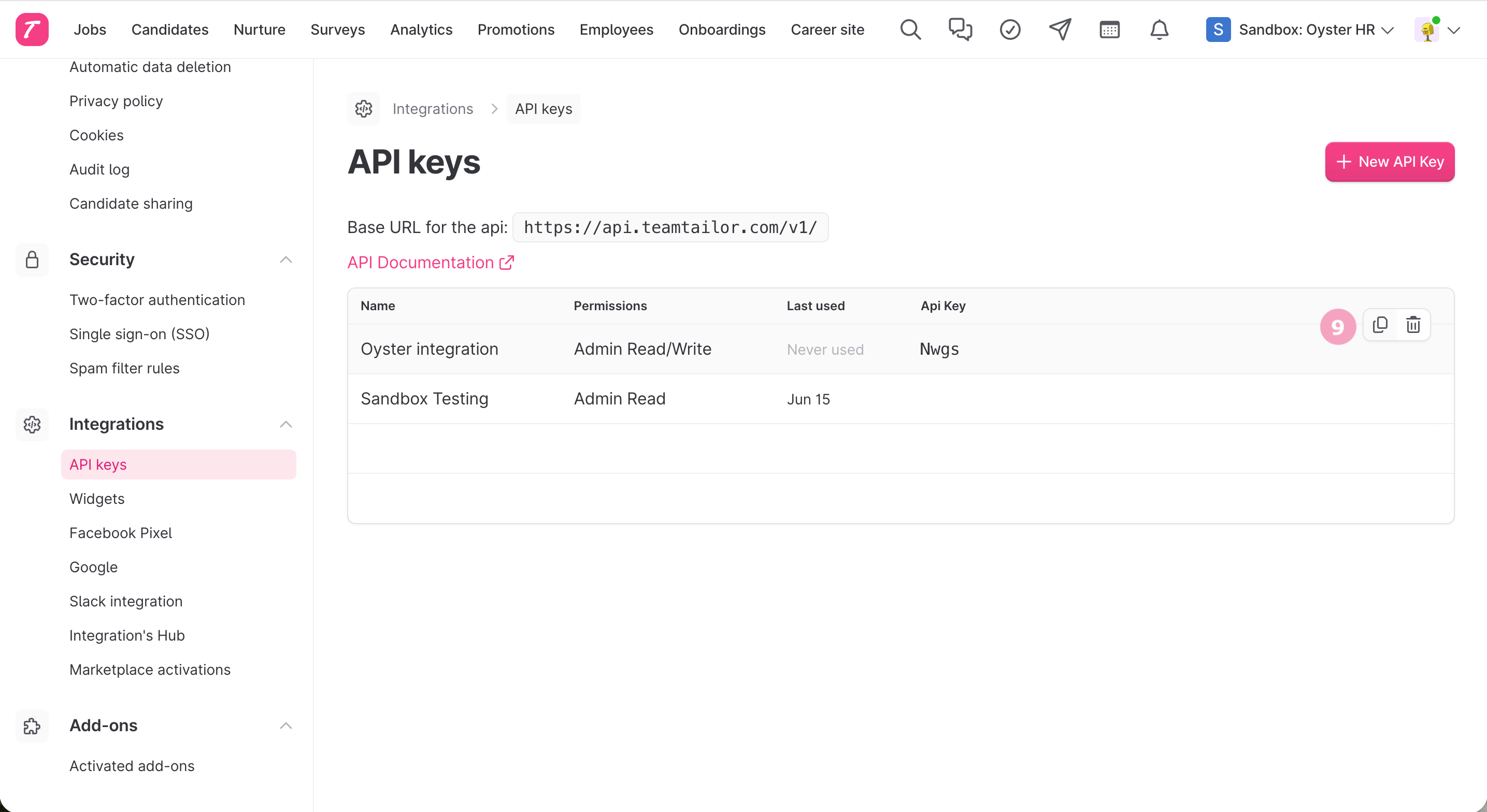Open the to-do checkmark circle icon
Viewport: 1487px width, 812px height.
click(1010, 30)
